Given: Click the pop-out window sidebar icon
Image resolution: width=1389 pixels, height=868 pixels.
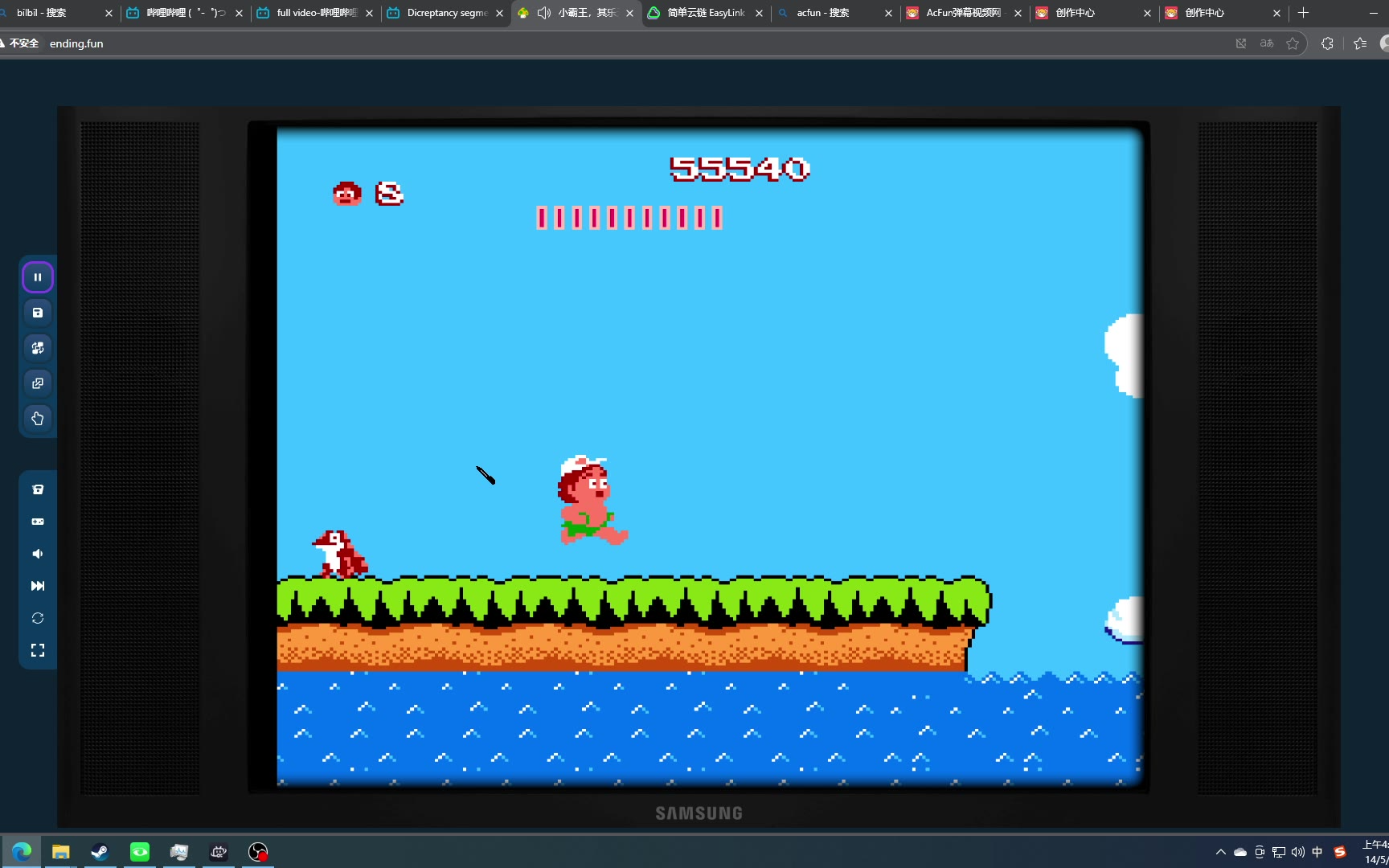Looking at the screenshot, I should pyautogui.click(x=38, y=383).
